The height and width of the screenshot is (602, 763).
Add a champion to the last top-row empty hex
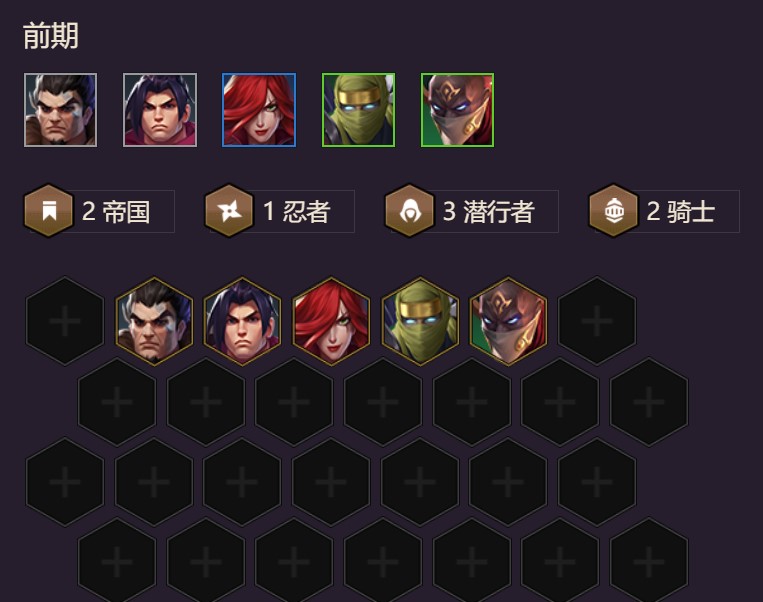(597, 321)
